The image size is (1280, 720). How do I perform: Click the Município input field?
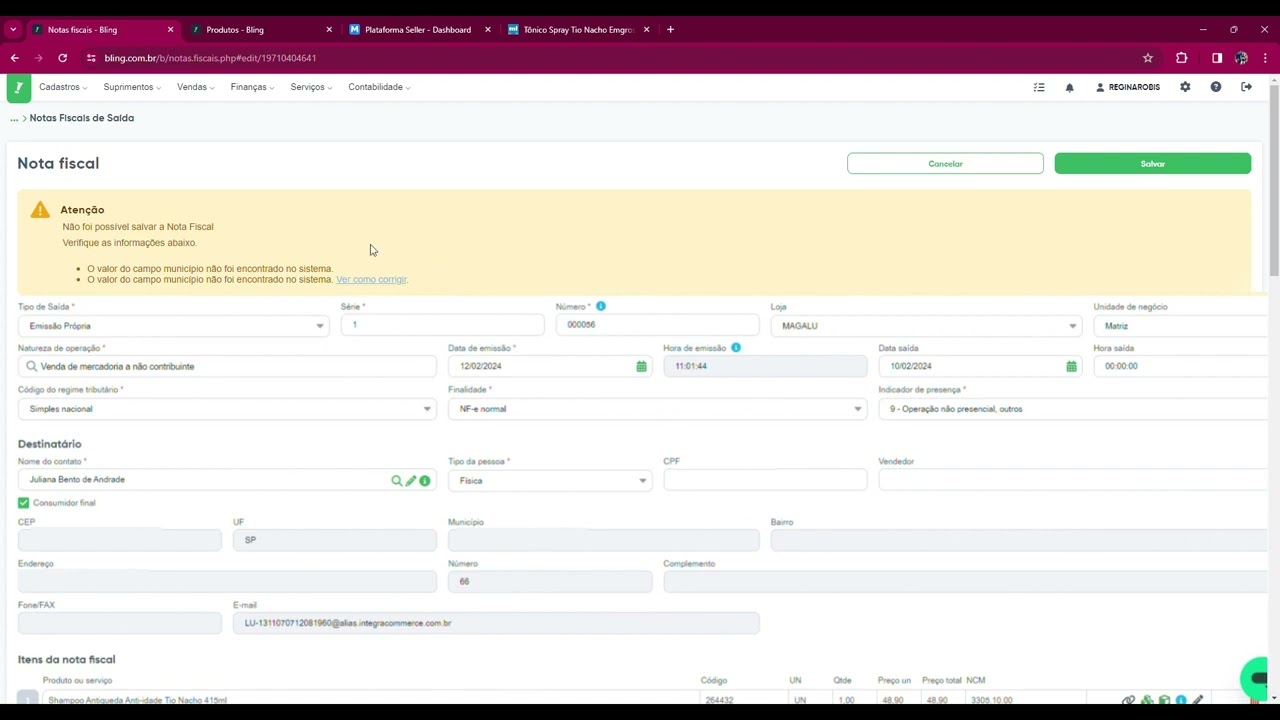pos(603,540)
